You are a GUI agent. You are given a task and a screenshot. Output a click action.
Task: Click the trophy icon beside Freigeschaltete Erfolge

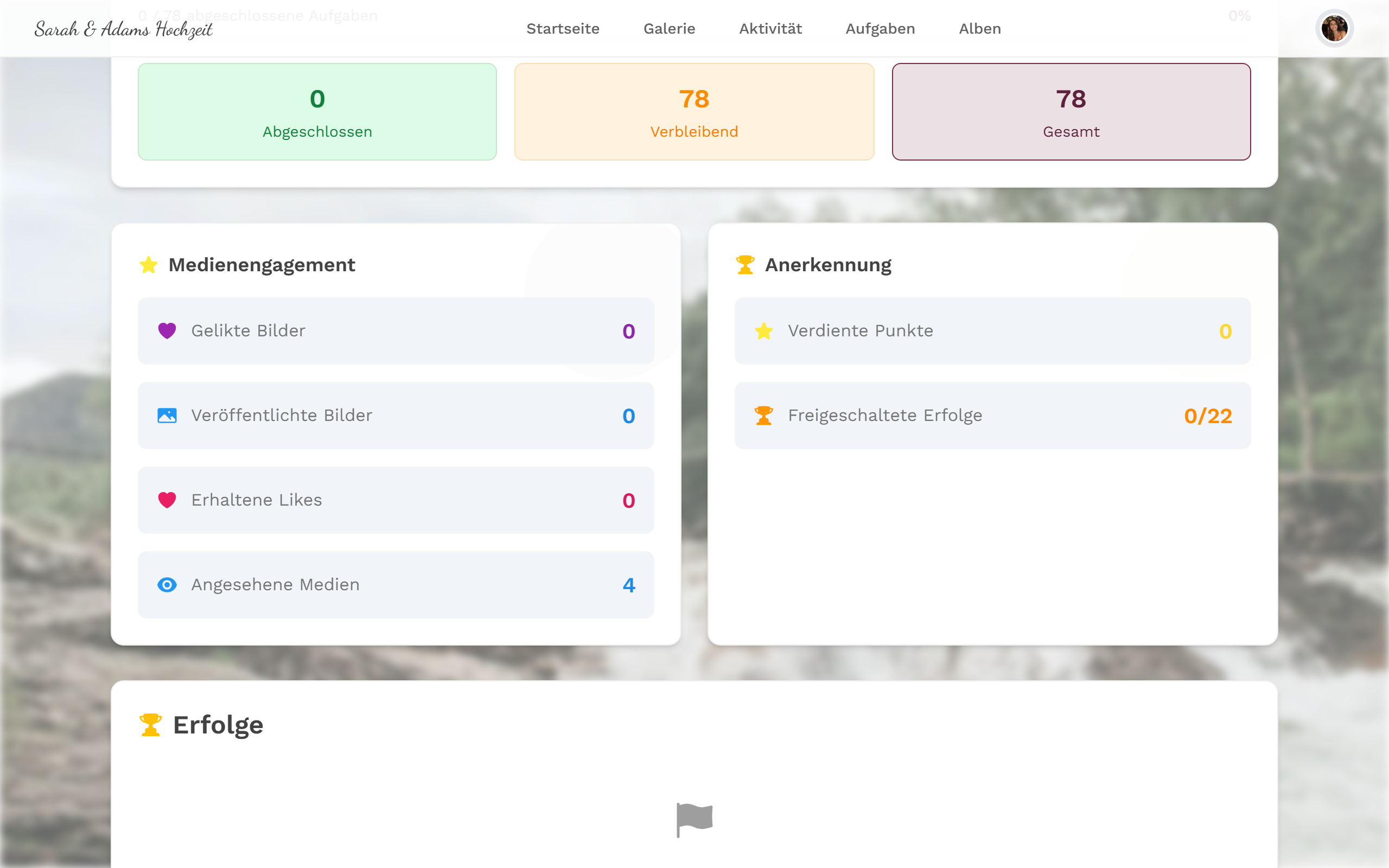(764, 415)
